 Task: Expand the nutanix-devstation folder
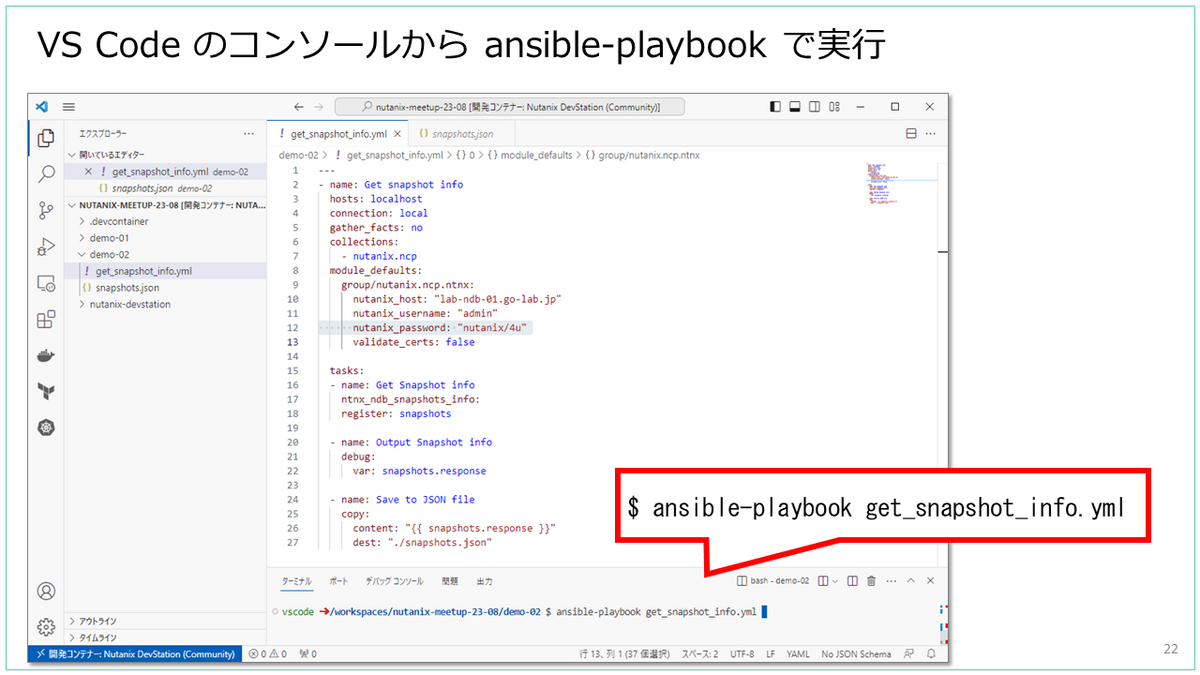click(x=165, y=304)
